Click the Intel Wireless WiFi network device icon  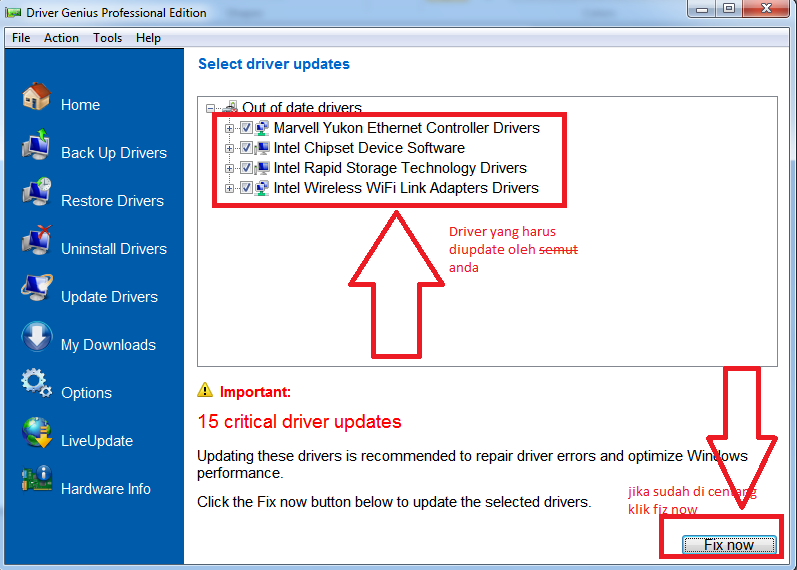[262, 188]
